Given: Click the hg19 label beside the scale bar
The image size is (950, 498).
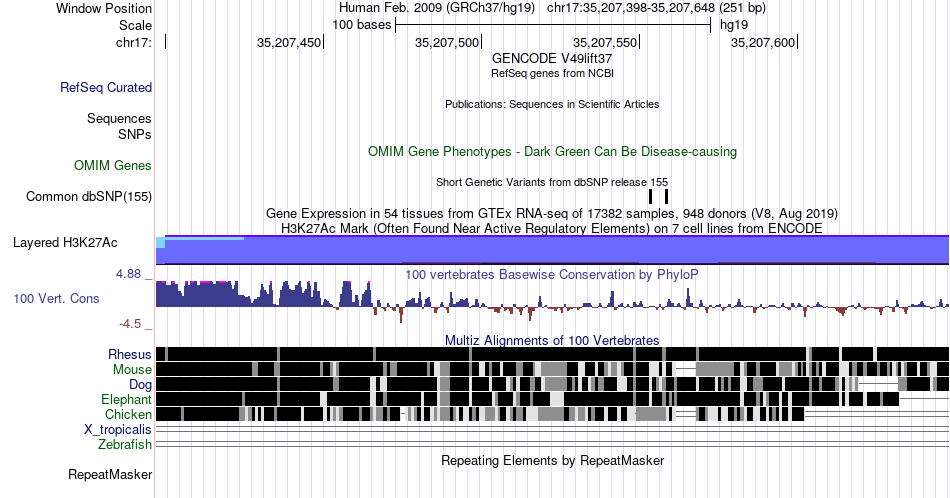Looking at the screenshot, I should click(x=734, y=25).
